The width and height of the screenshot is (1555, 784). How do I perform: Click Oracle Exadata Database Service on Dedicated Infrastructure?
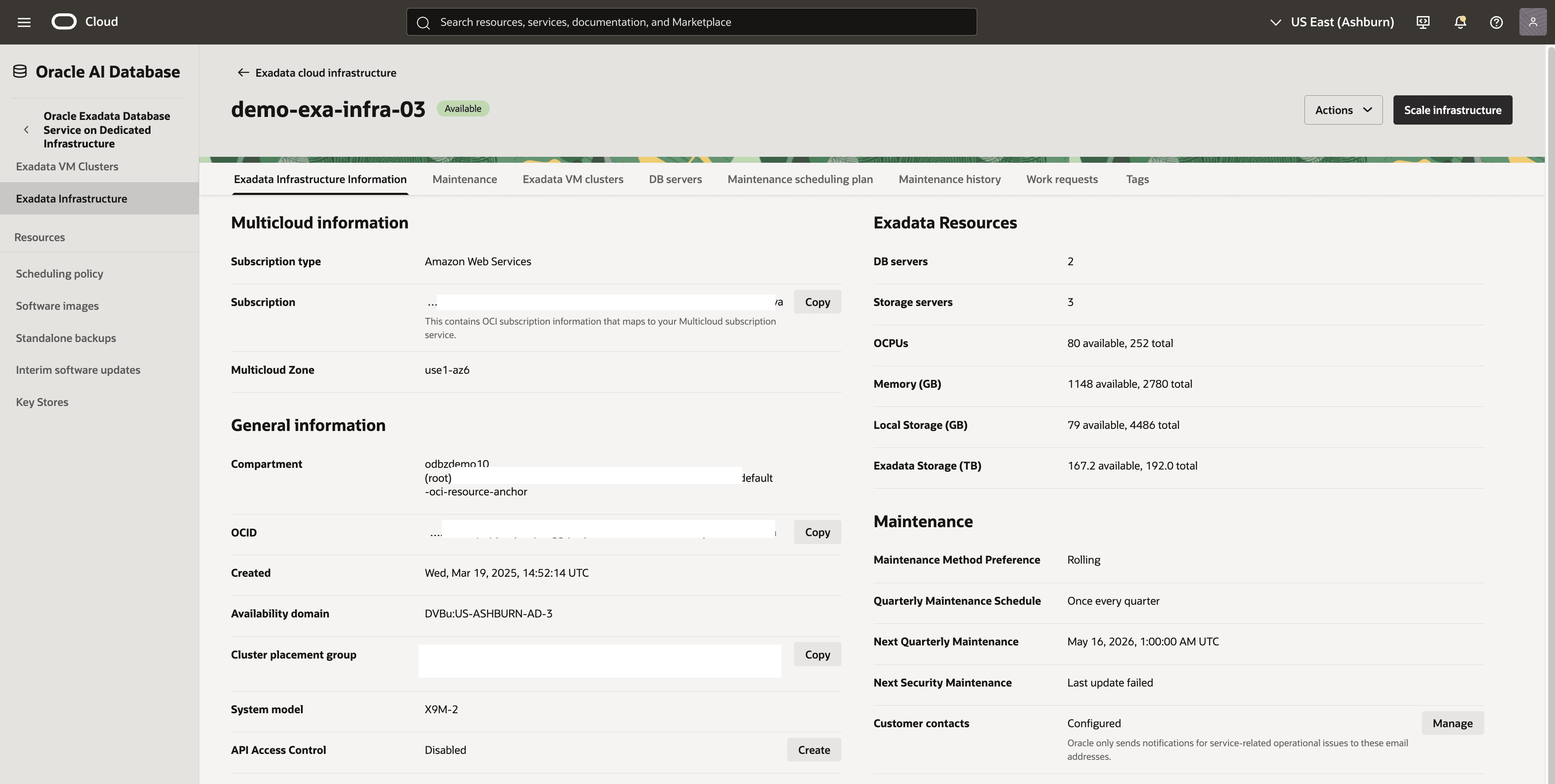[107, 130]
